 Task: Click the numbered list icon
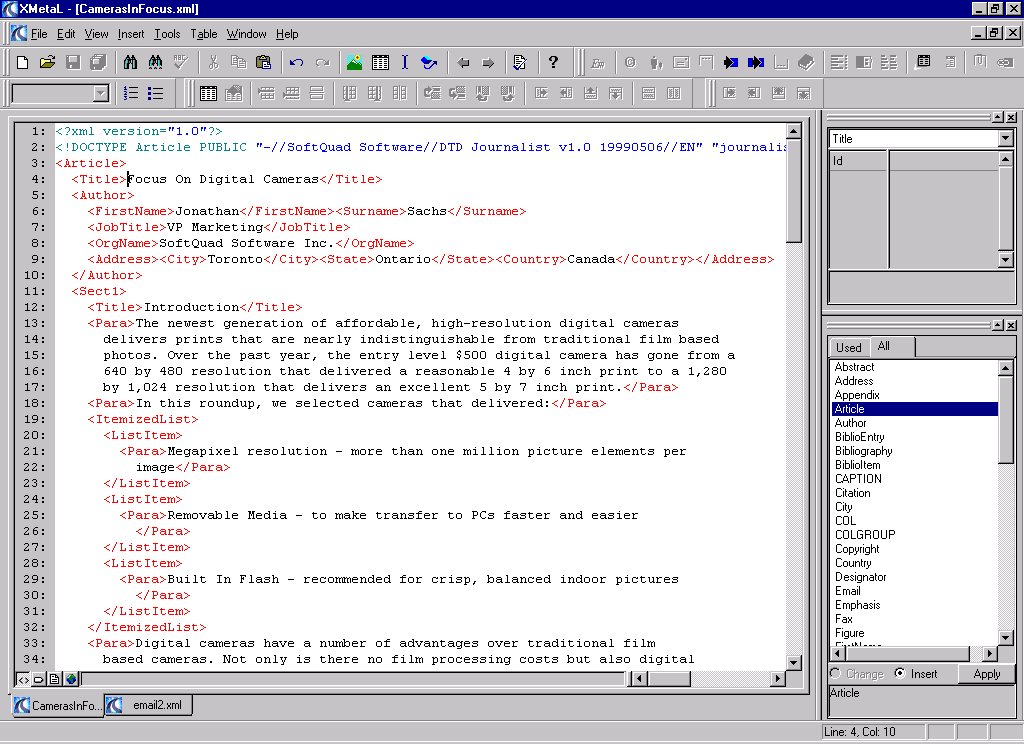pos(131,93)
